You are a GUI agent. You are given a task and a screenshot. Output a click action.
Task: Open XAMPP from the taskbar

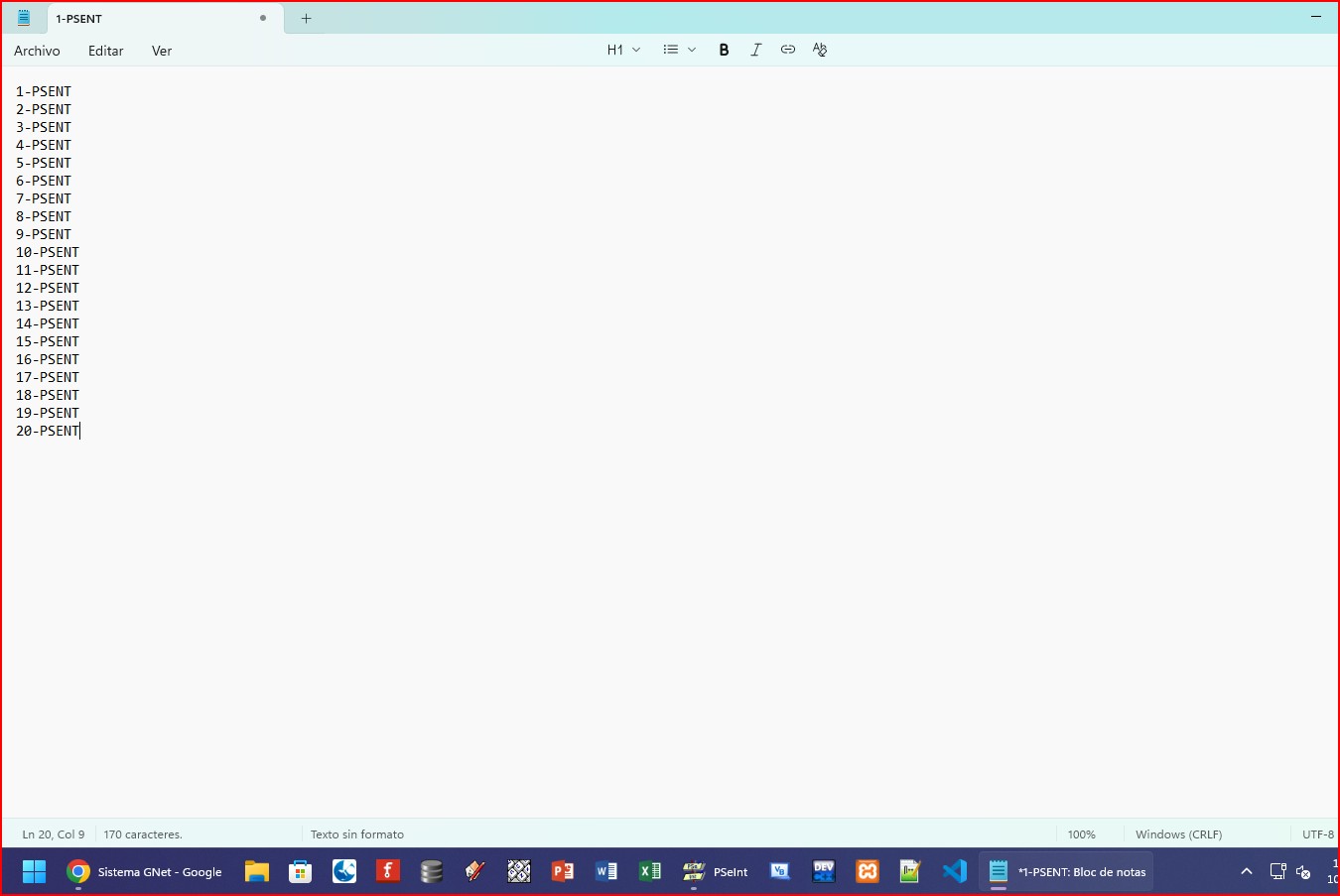[868, 872]
